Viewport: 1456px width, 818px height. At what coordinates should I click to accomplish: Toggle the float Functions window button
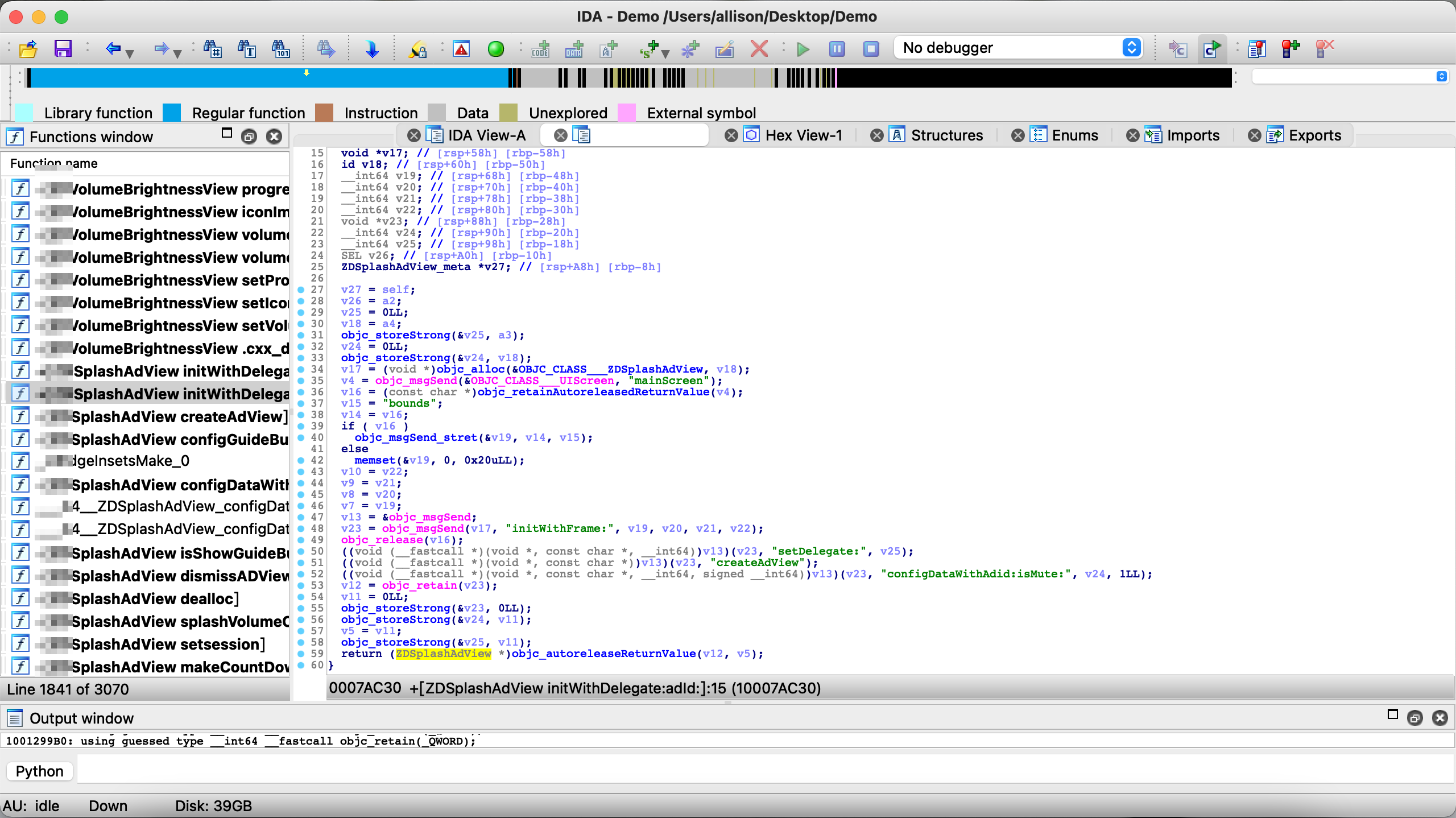point(249,137)
